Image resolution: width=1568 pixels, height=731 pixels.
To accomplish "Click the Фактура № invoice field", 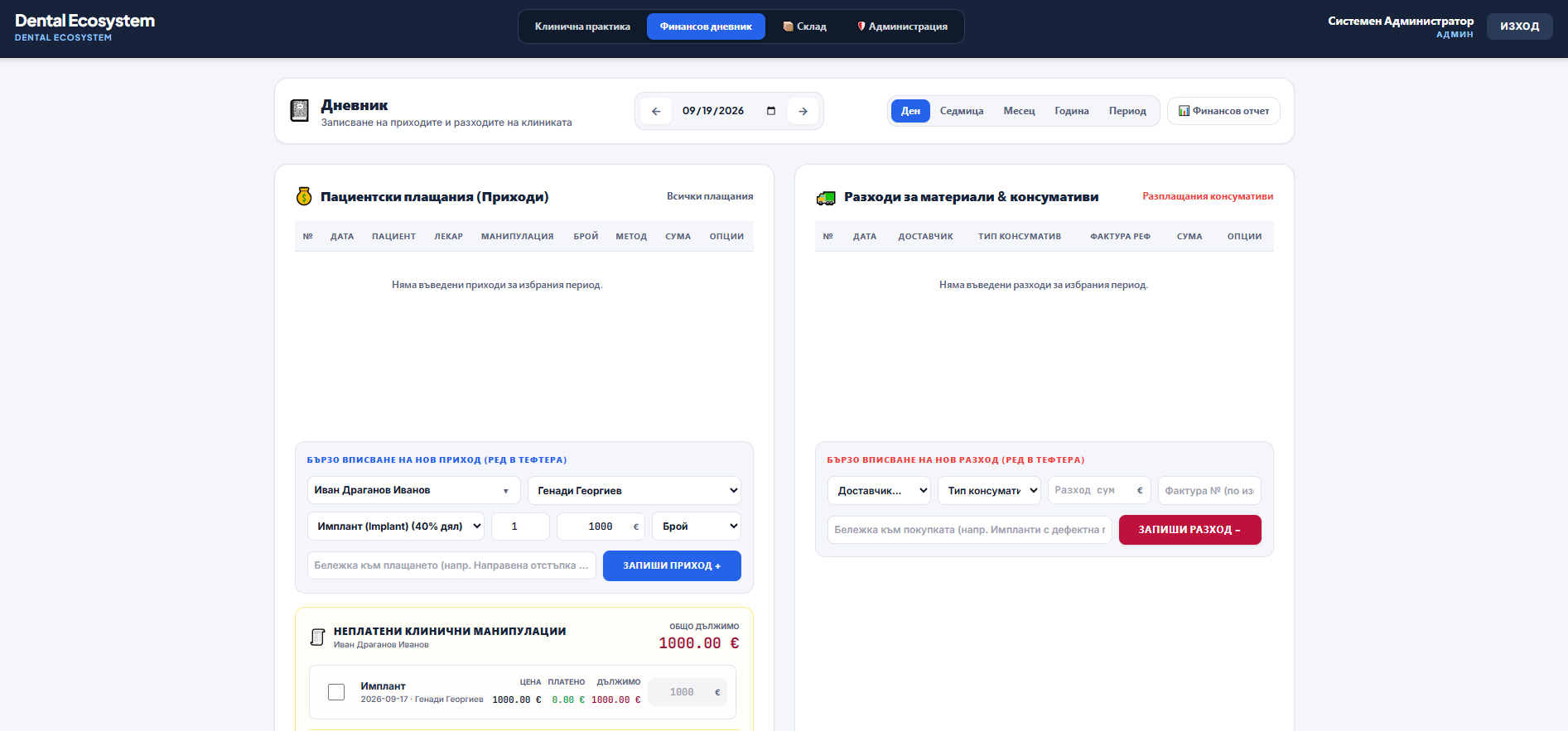I will click(1209, 490).
